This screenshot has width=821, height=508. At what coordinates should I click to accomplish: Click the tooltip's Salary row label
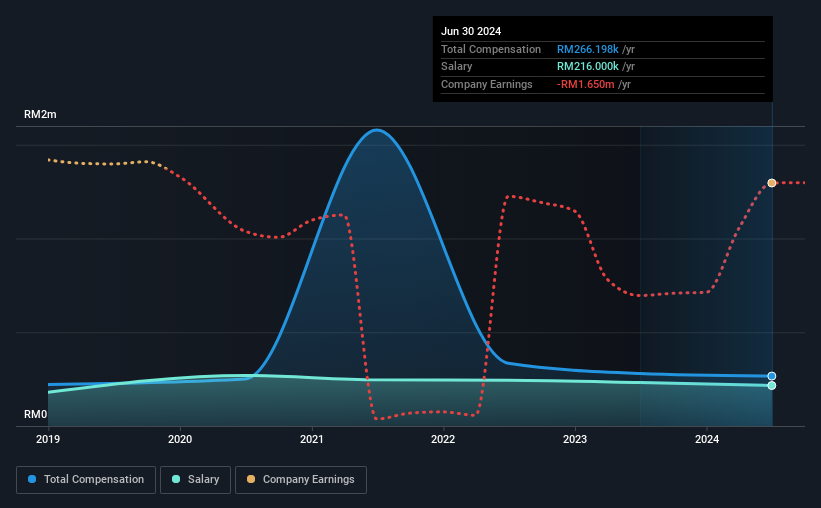457,67
